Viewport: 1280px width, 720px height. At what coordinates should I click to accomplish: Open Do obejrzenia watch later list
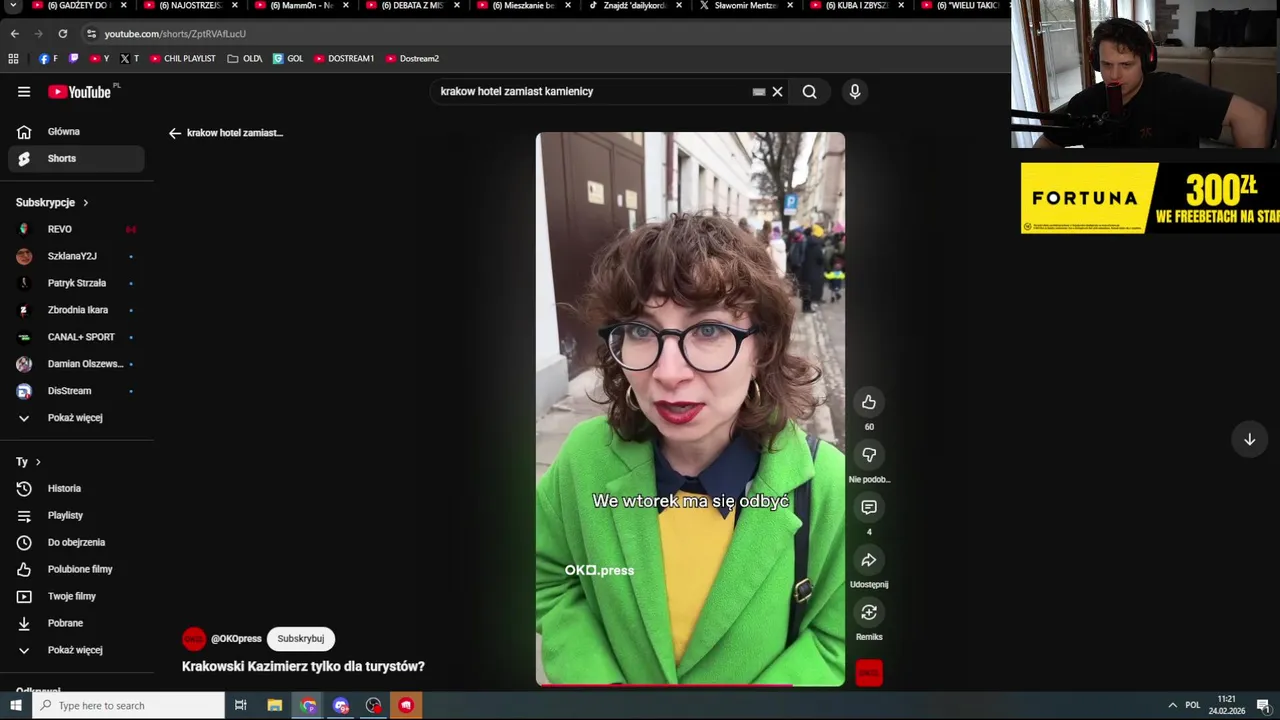point(76,542)
